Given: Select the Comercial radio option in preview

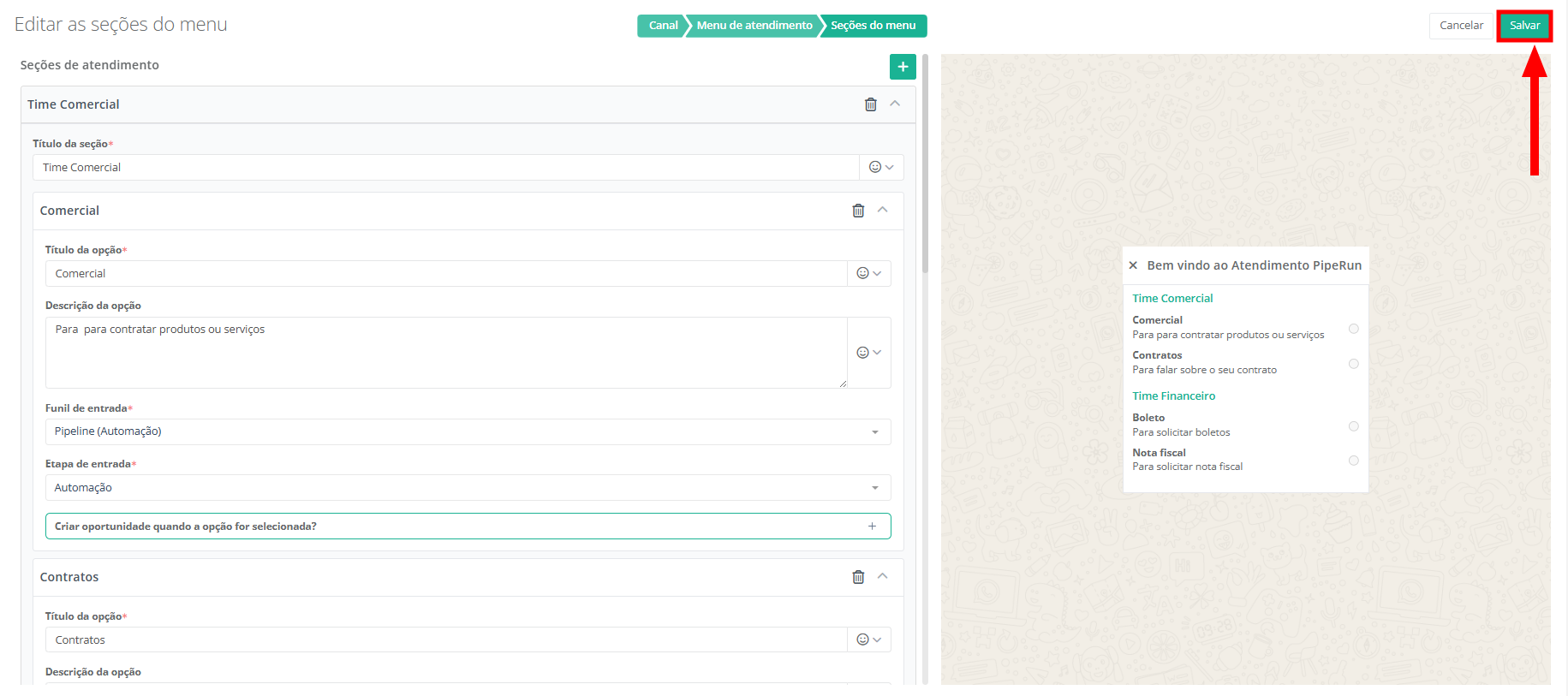Looking at the screenshot, I should pyautogui.click(x=1353, y=329).
